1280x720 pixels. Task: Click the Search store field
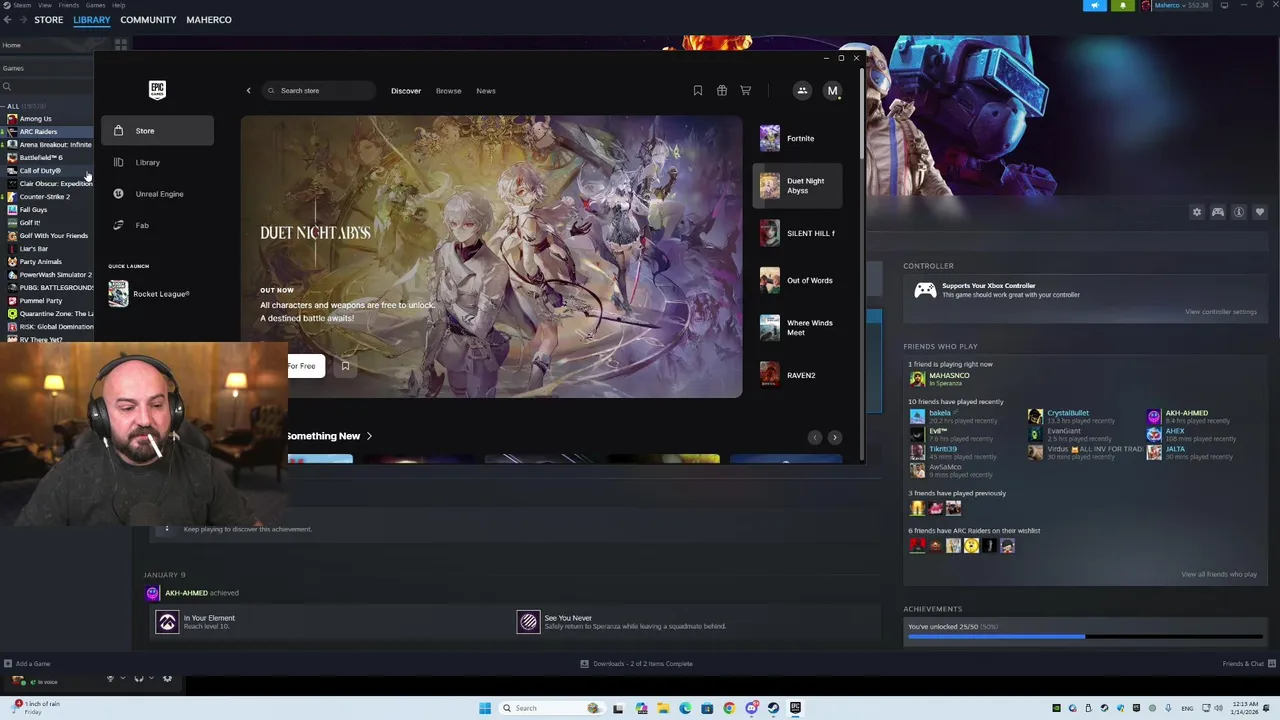click(x=319, y=91)
